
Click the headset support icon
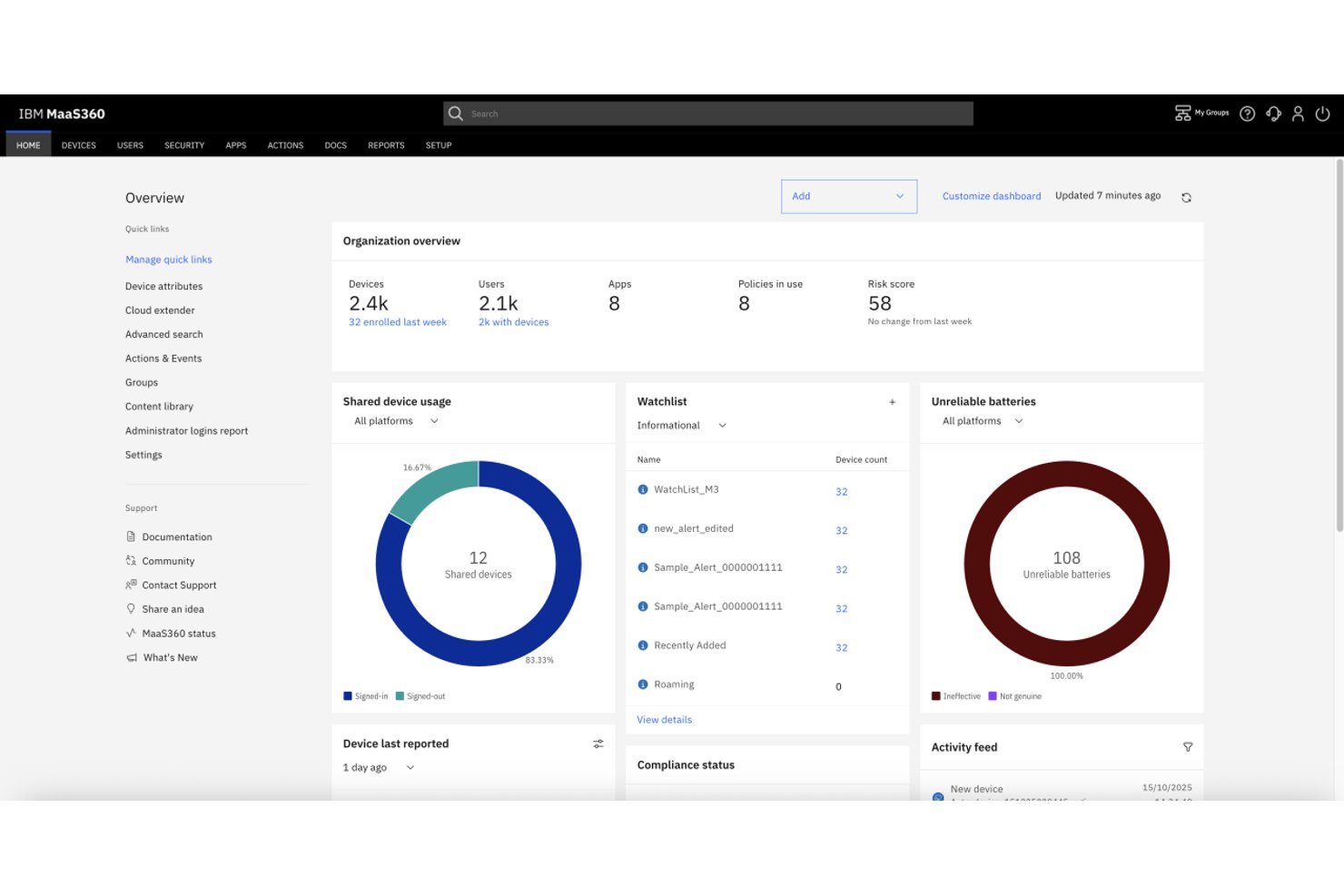pos(1273,113)
